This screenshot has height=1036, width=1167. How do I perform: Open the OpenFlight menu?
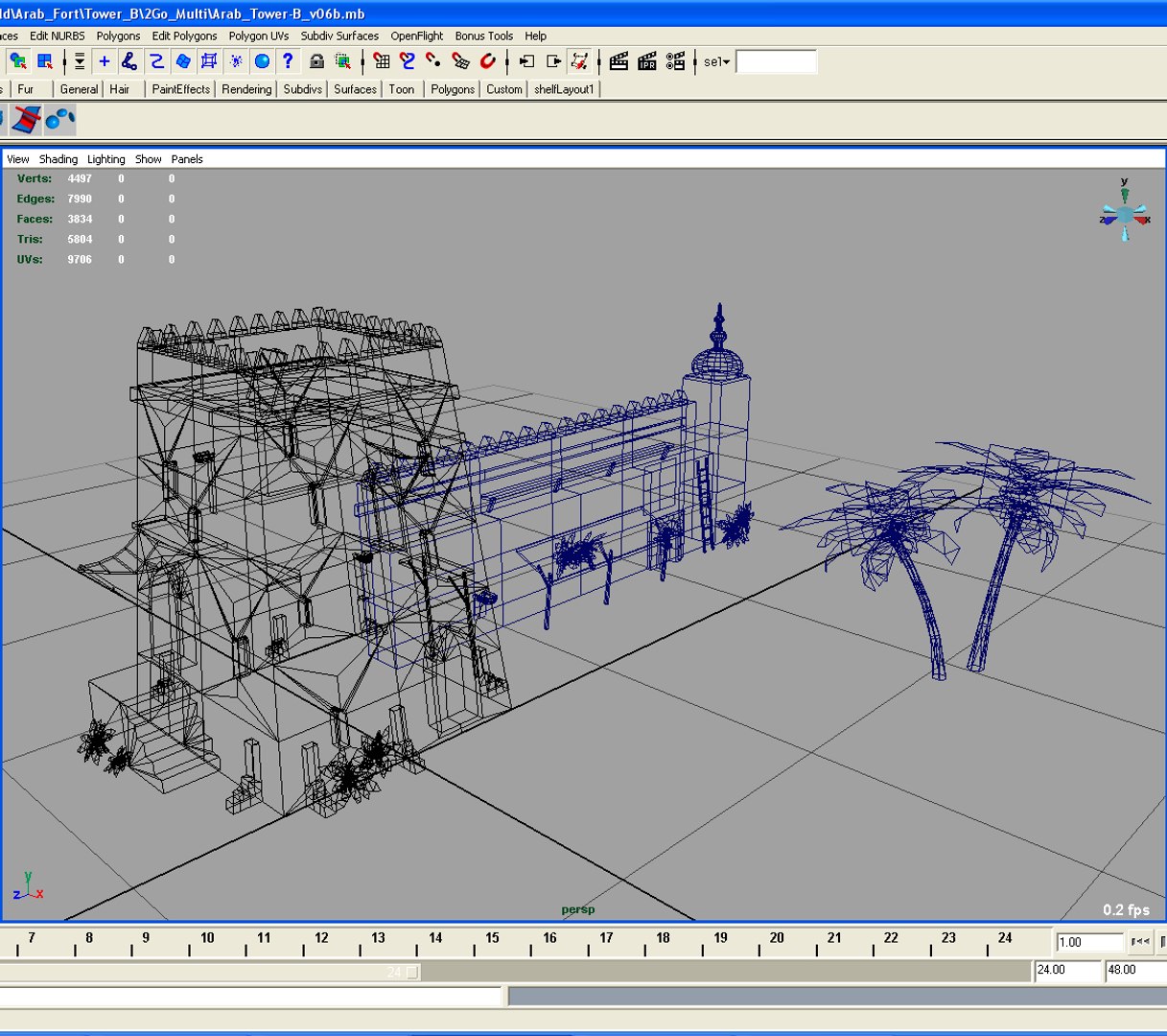click(x=417, y=35)
